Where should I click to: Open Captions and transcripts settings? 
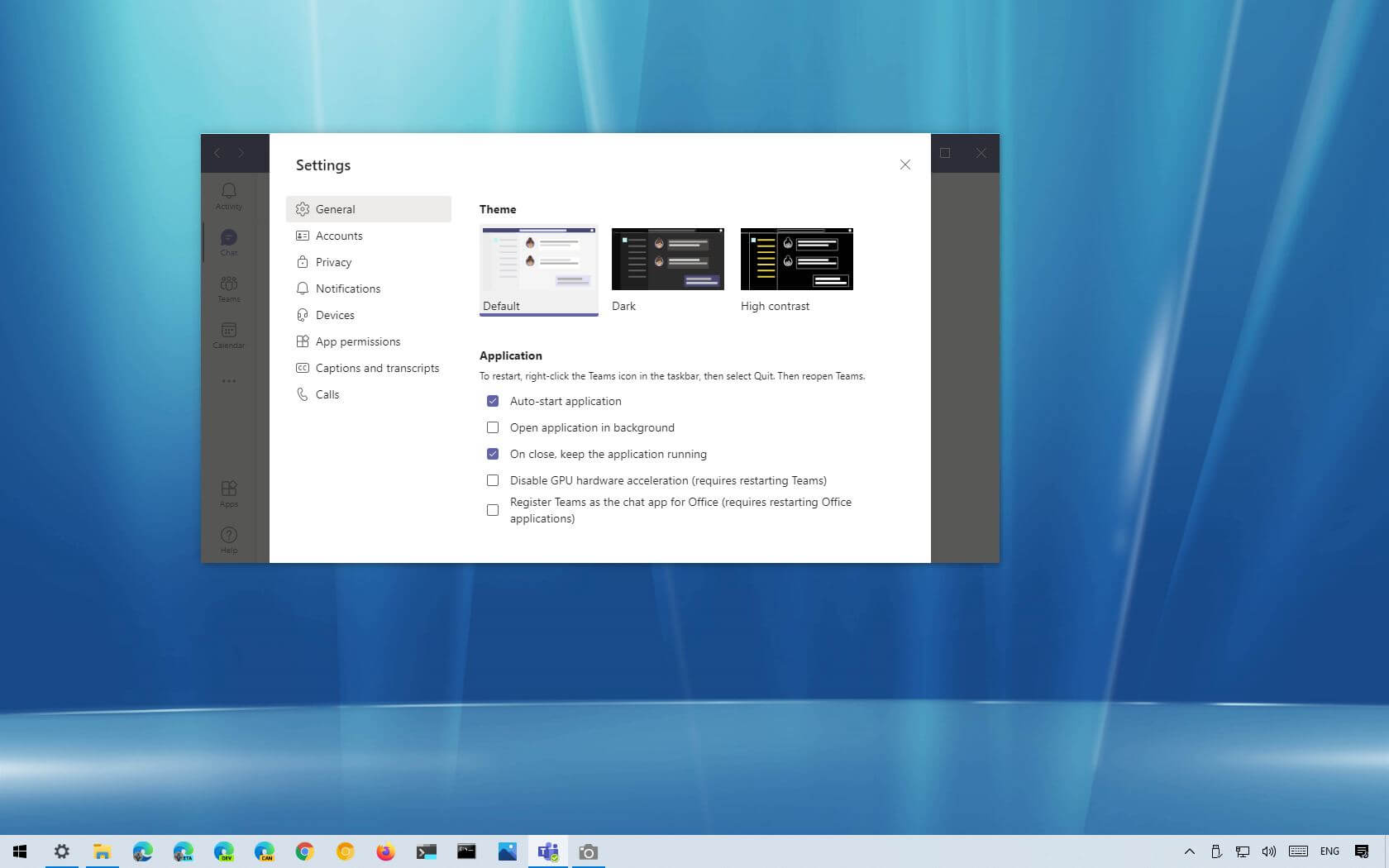coord(377,368)
